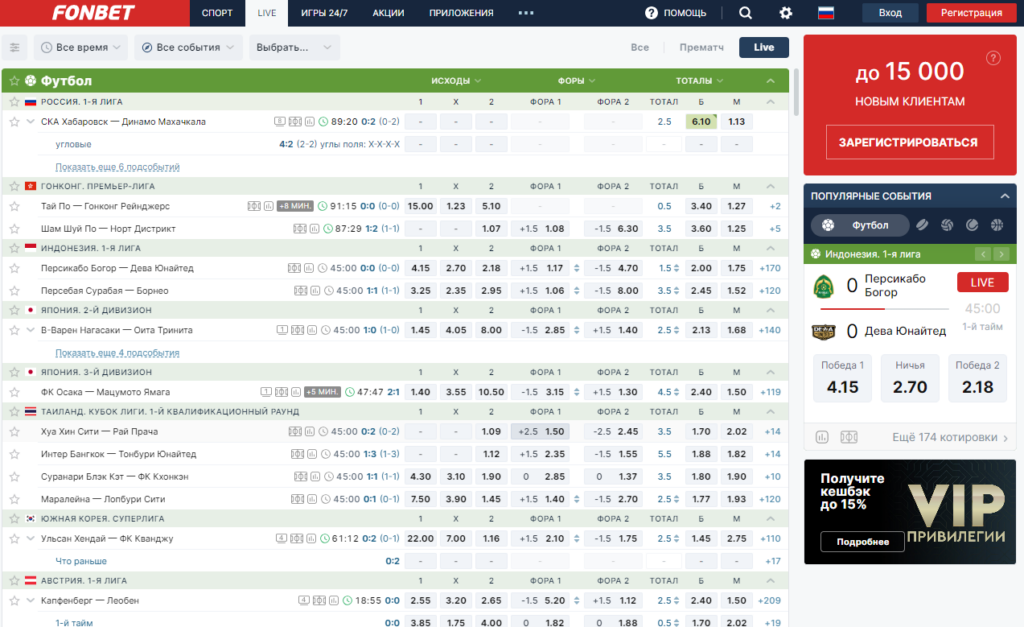Collapse Гонконг. Премьер-лига league chevron
Image resolution: width=1024 pixels, height=627 pixels.
(771, 186)
